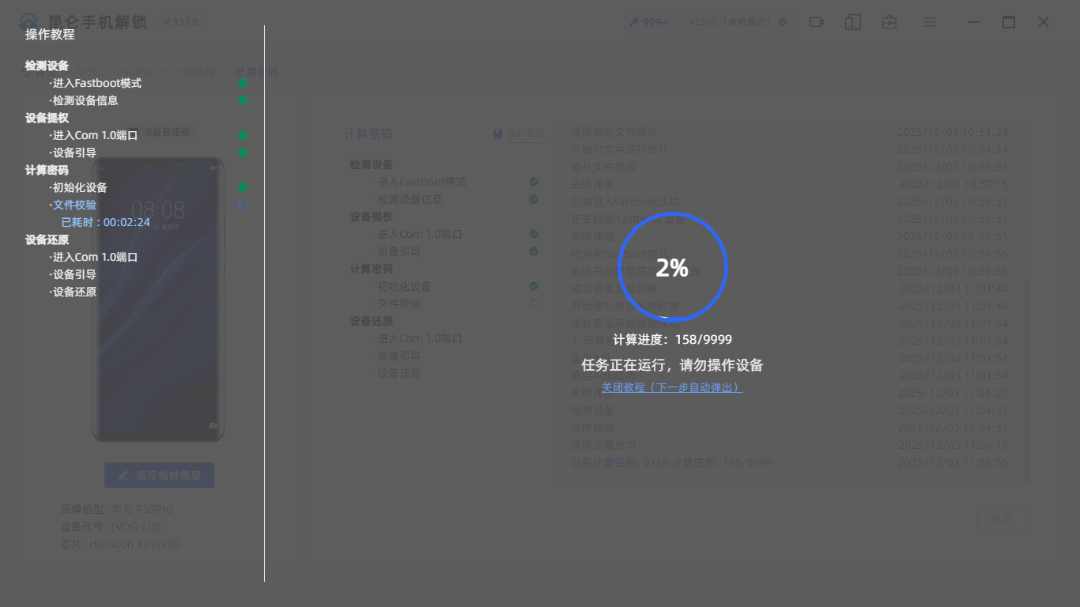This screenshot has height=607, width=1080.
Task: Click log entry 引导进入fastboot成功
Action: coord(625,201)
